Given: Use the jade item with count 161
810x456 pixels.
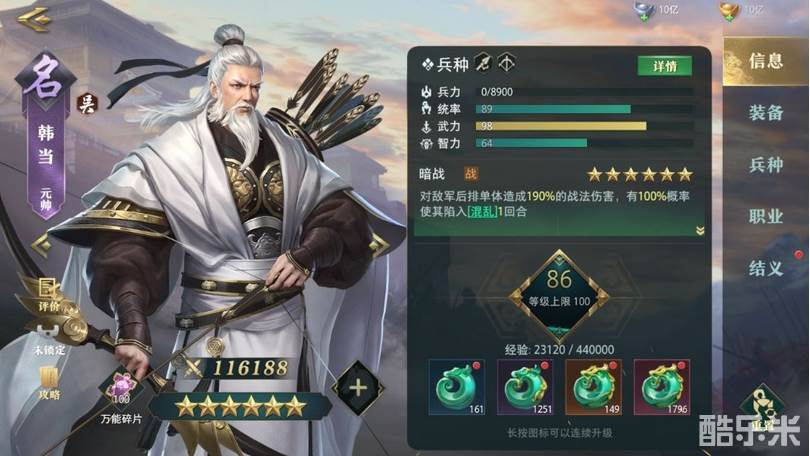Looking at the screenshot, I should [x=457, y=387].
